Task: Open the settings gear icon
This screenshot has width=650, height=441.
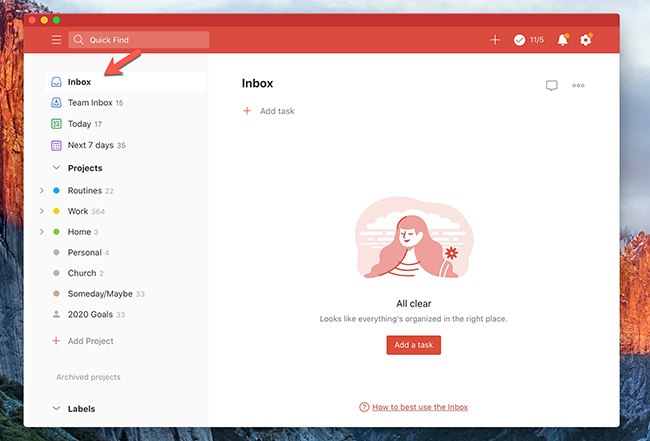Action: click(x=585, y=40)
